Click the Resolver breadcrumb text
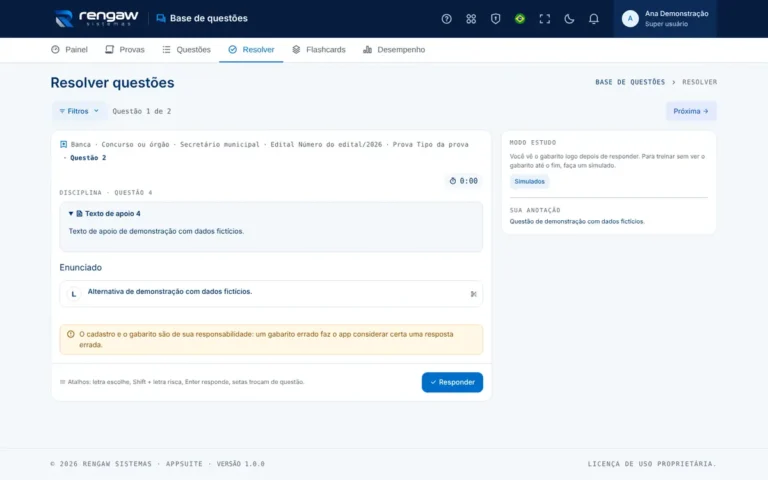This screenshot has height=480, width=768. click(x=699, y=82)
